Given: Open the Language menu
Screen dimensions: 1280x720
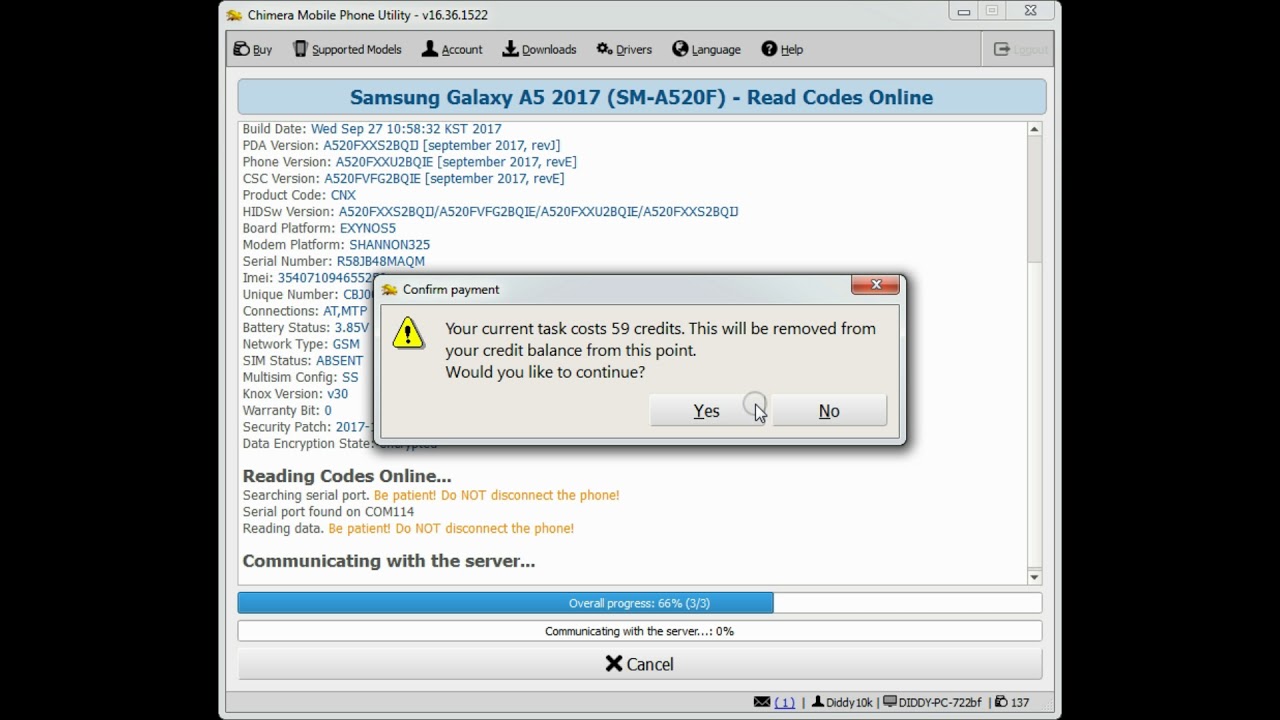Looking at the screenshot, I should click(x=707, y=49).
